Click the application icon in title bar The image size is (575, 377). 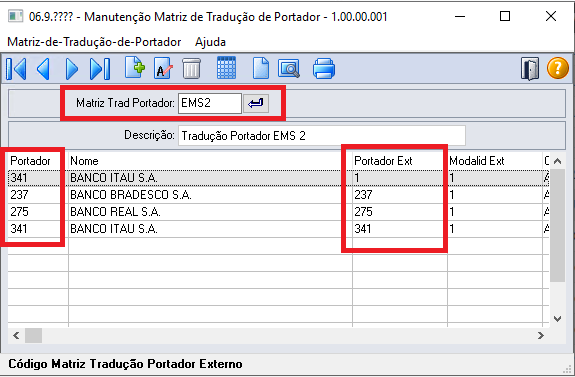(15, 17)
